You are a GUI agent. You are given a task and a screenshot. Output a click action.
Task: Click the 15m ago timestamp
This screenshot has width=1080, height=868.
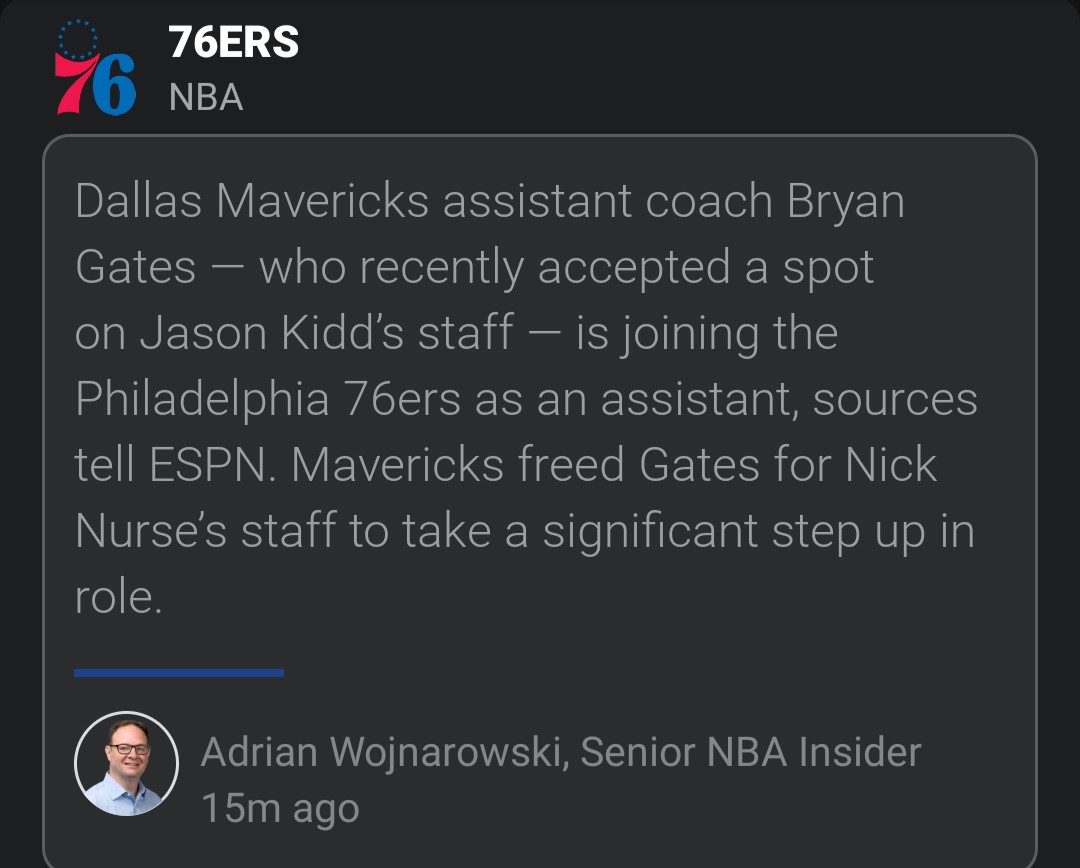pos(280,808)
